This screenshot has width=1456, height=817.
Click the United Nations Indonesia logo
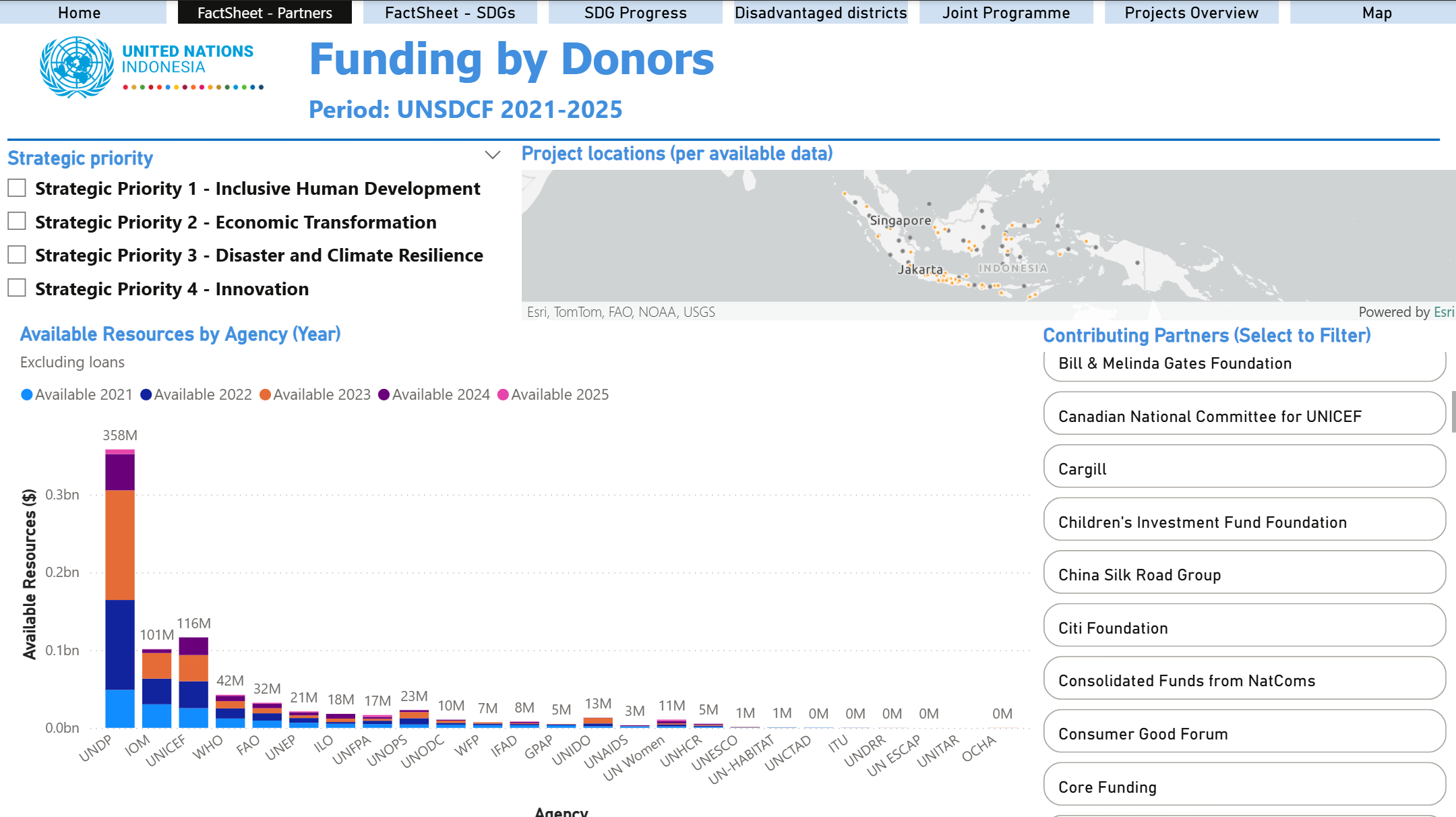(x=152, y=67)
